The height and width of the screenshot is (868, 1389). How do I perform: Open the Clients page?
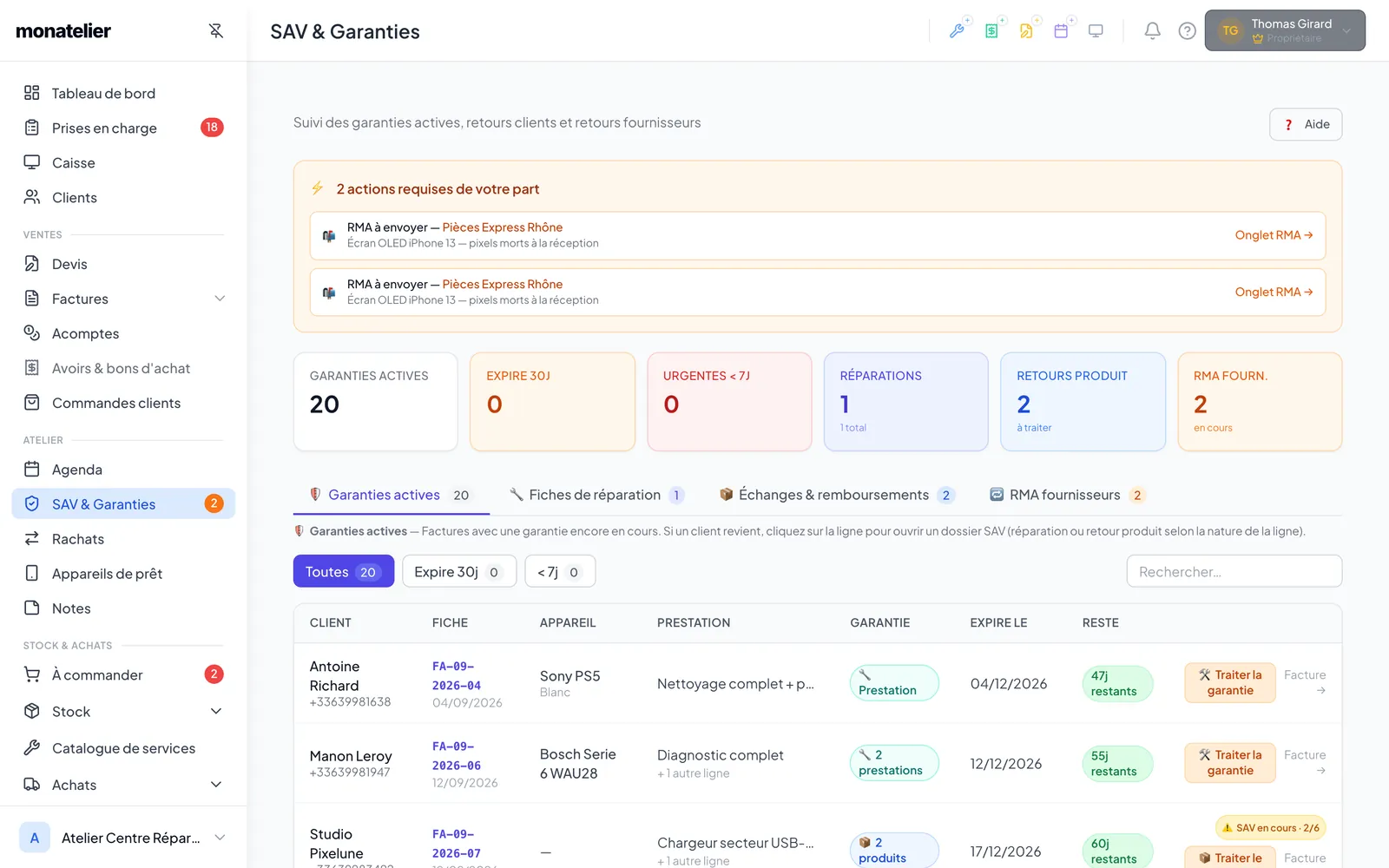tap(123, 197)
